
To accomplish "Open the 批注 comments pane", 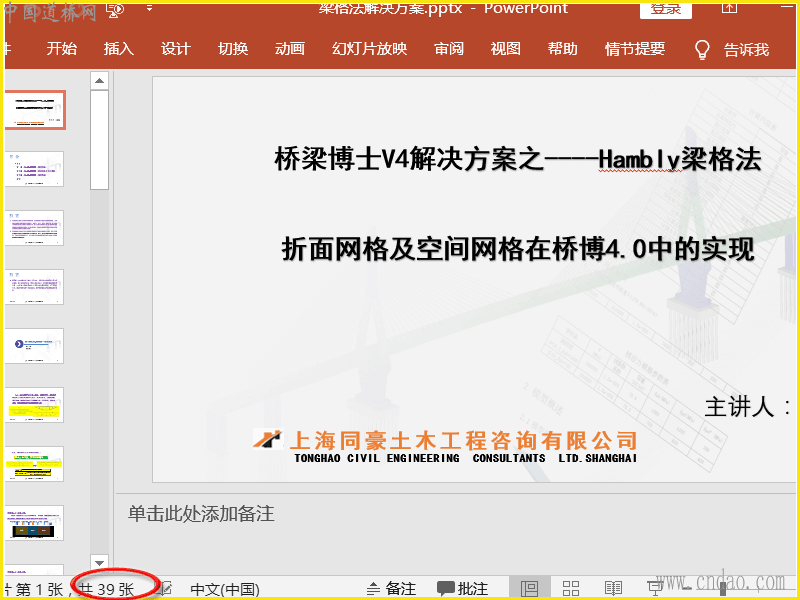I will coord(463,589).
